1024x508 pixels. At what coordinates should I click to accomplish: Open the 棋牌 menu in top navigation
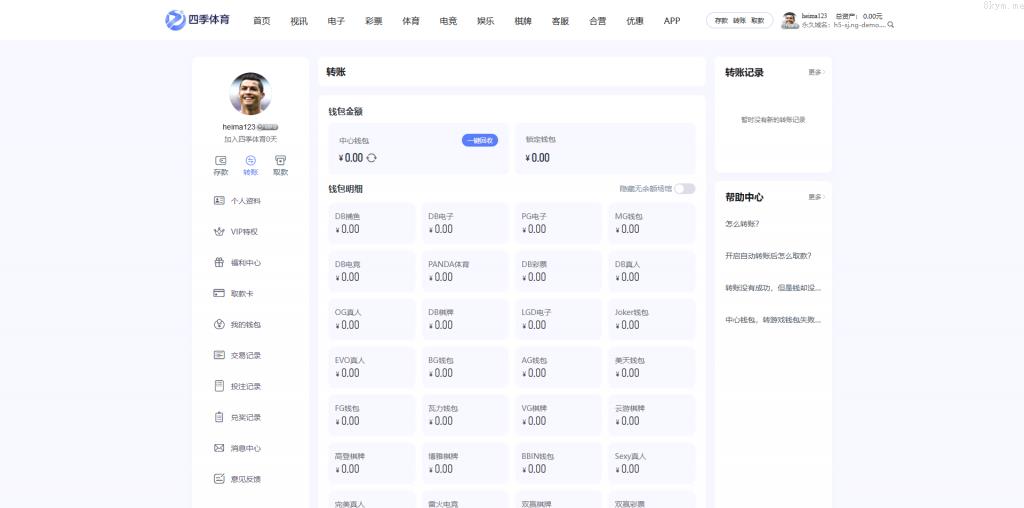tap(523, 21)
